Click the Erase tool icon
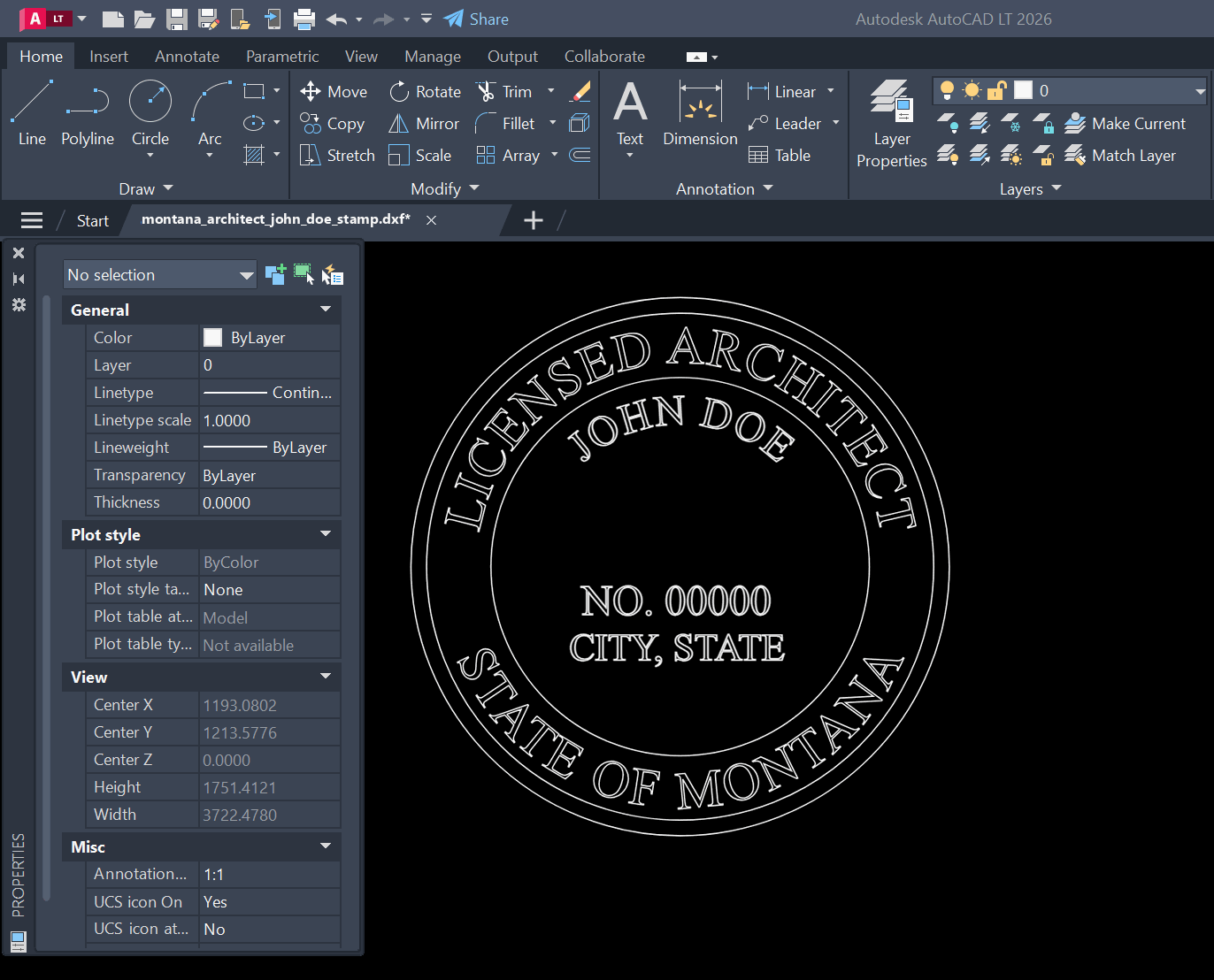This screenshot has width=1214, height=980. pyautogui.click(x=580, y=91)
